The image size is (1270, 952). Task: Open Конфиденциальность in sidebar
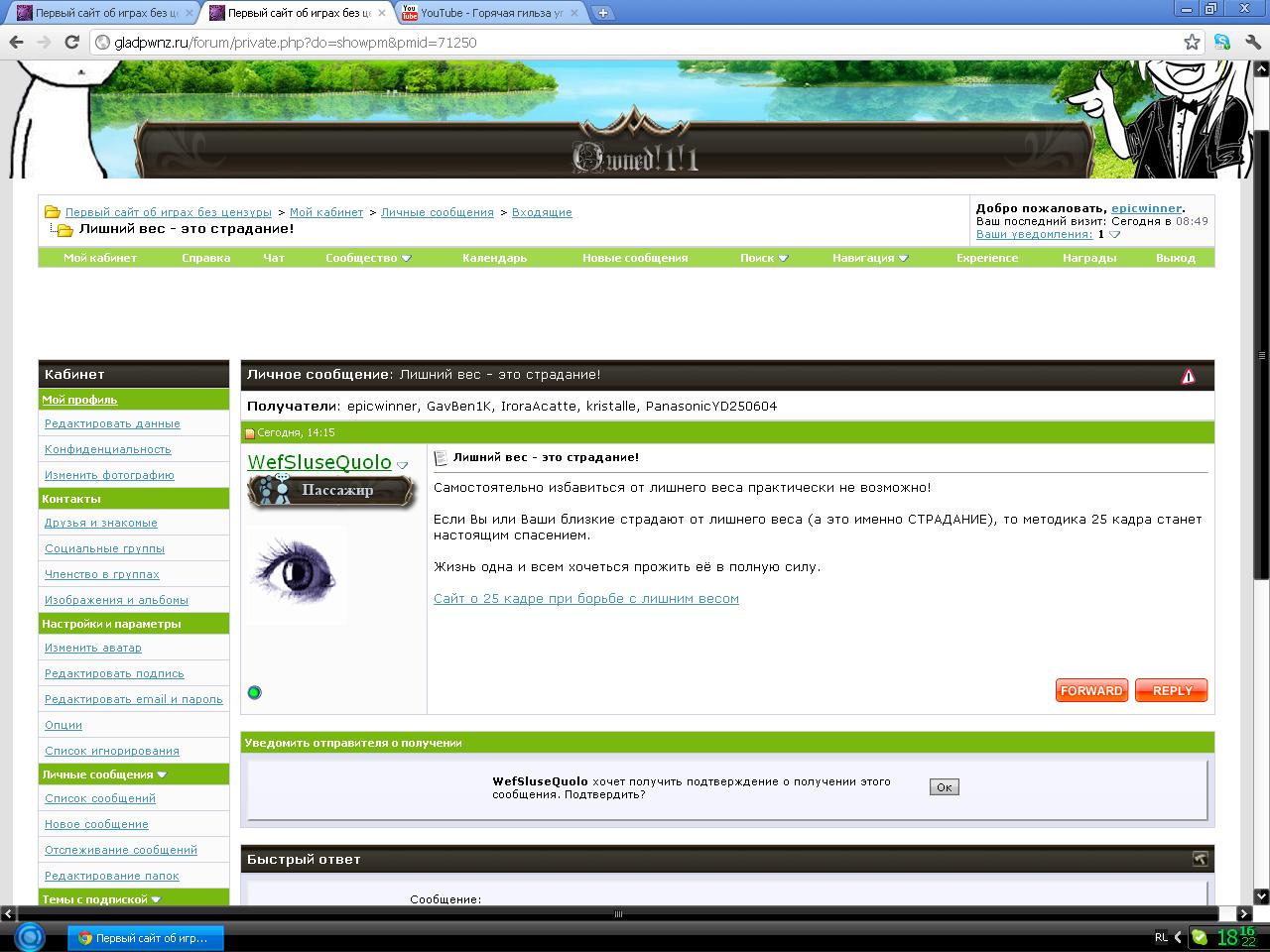coord(108,449)
